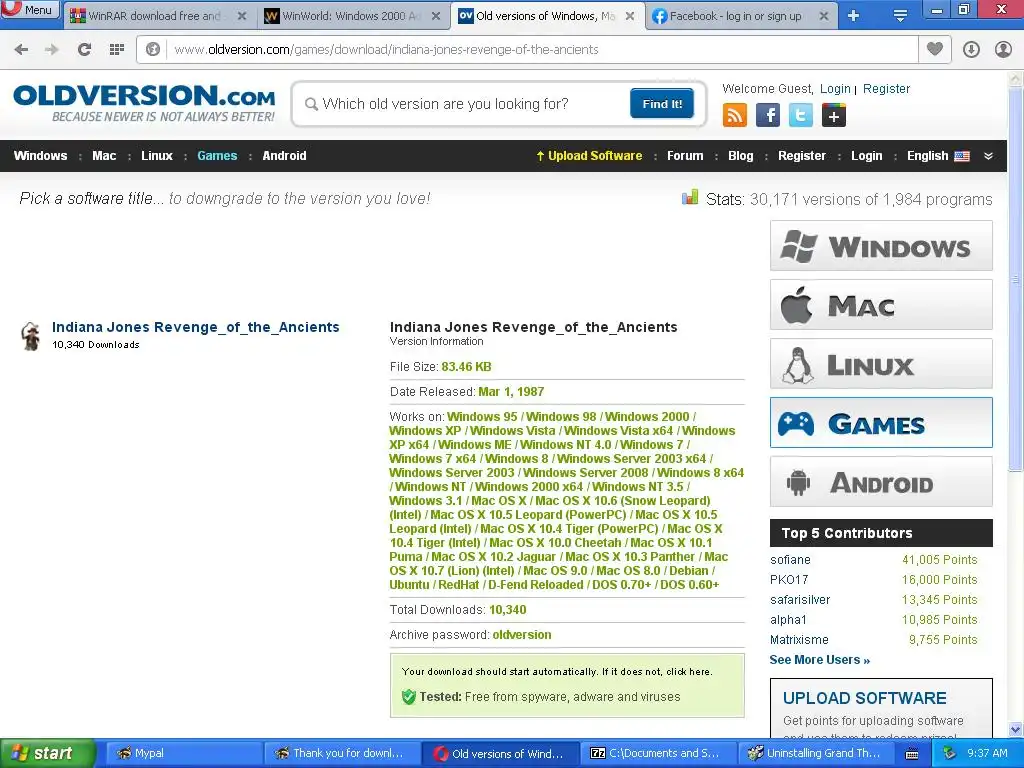Select Android in the navigation bar

284,155
